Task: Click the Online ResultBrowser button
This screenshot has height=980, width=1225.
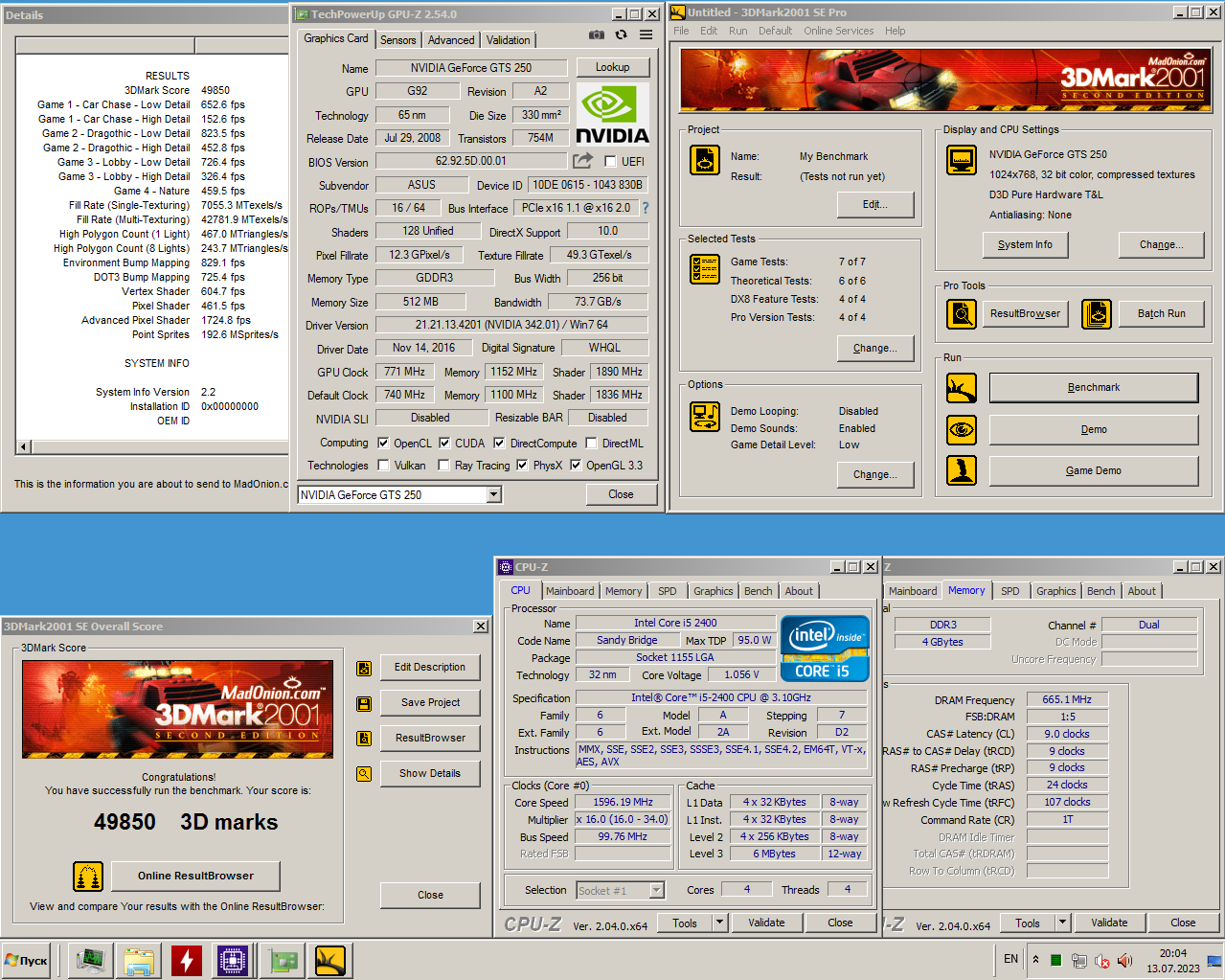Action: pyautogui.click(x=195, y=876)
